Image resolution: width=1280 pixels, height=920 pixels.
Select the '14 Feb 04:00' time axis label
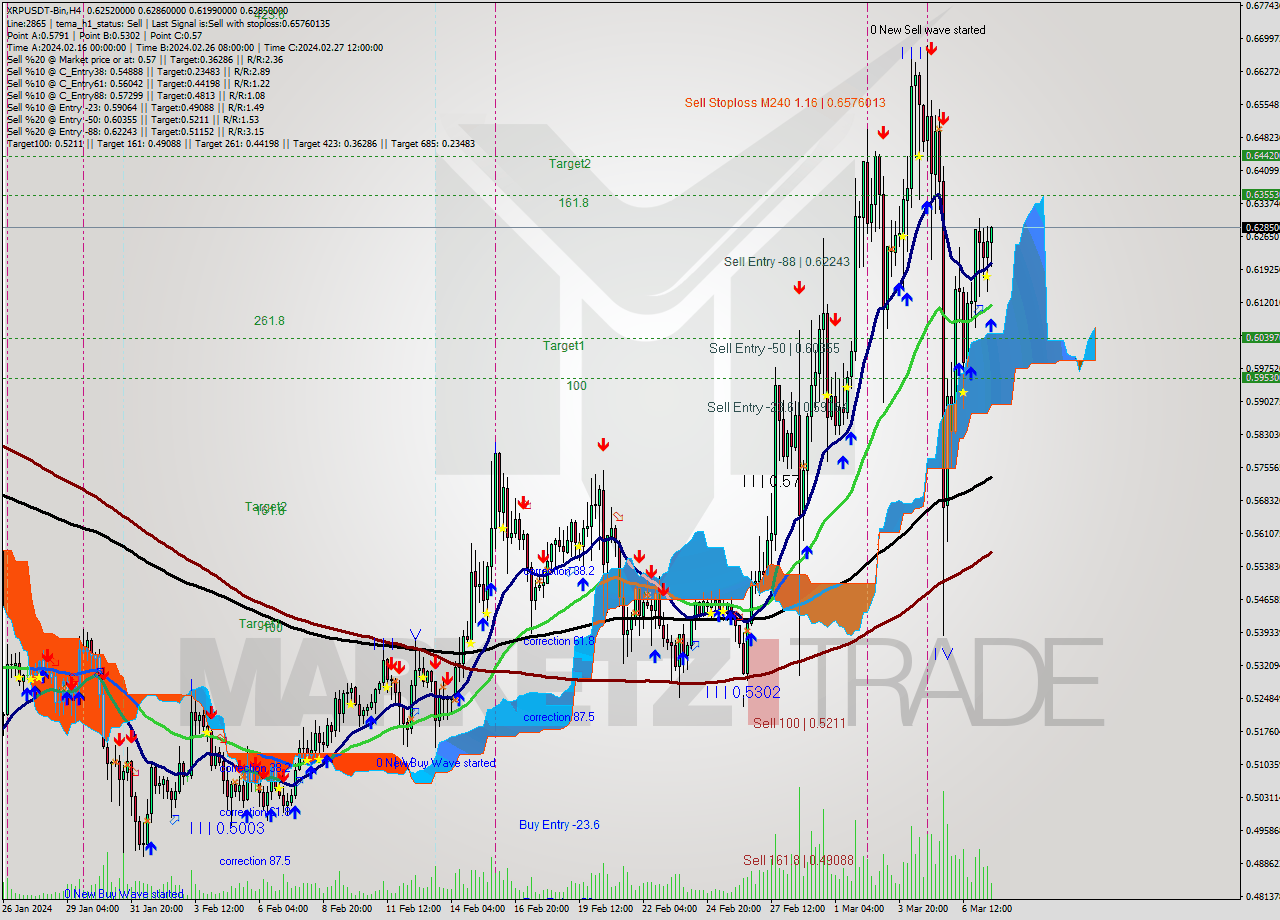click(x=477, y=909)
